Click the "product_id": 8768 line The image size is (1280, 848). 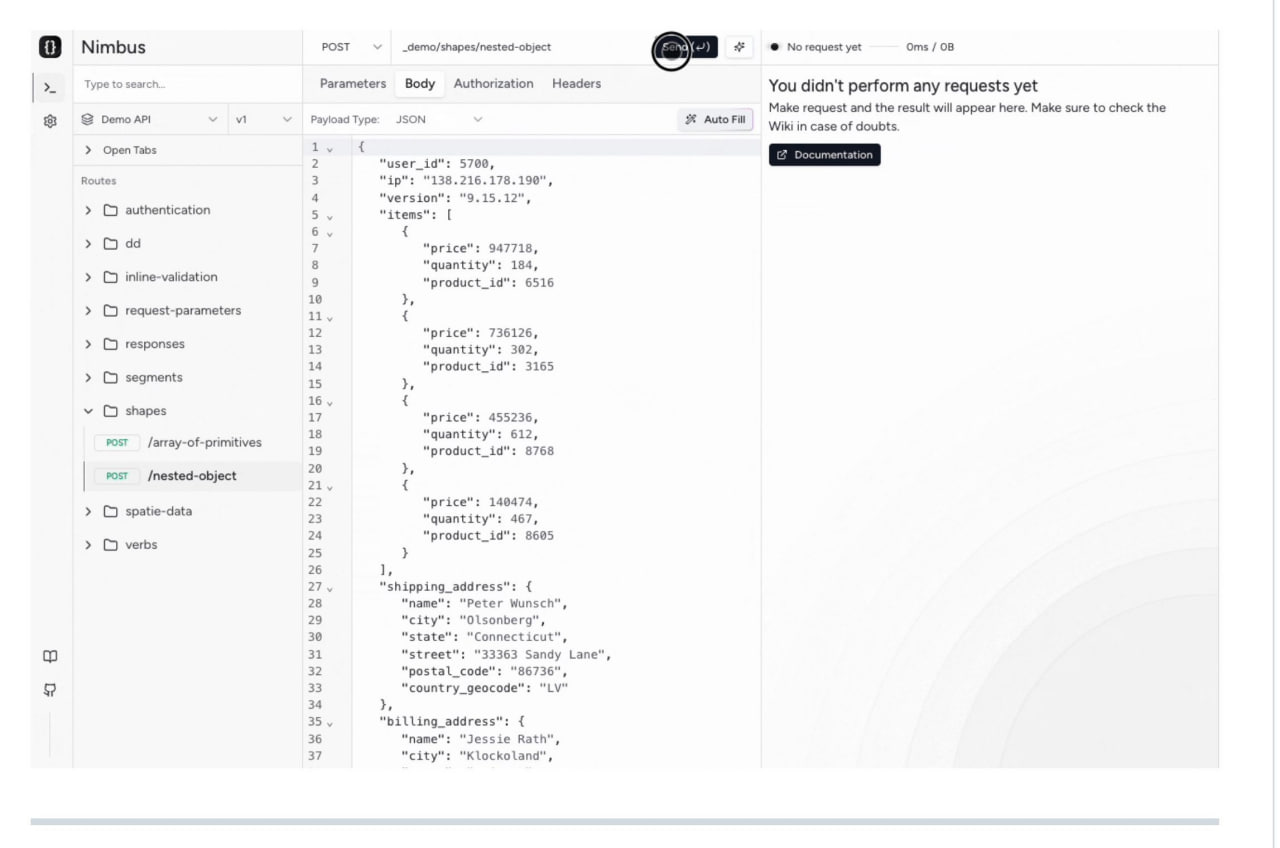(488, 452)
